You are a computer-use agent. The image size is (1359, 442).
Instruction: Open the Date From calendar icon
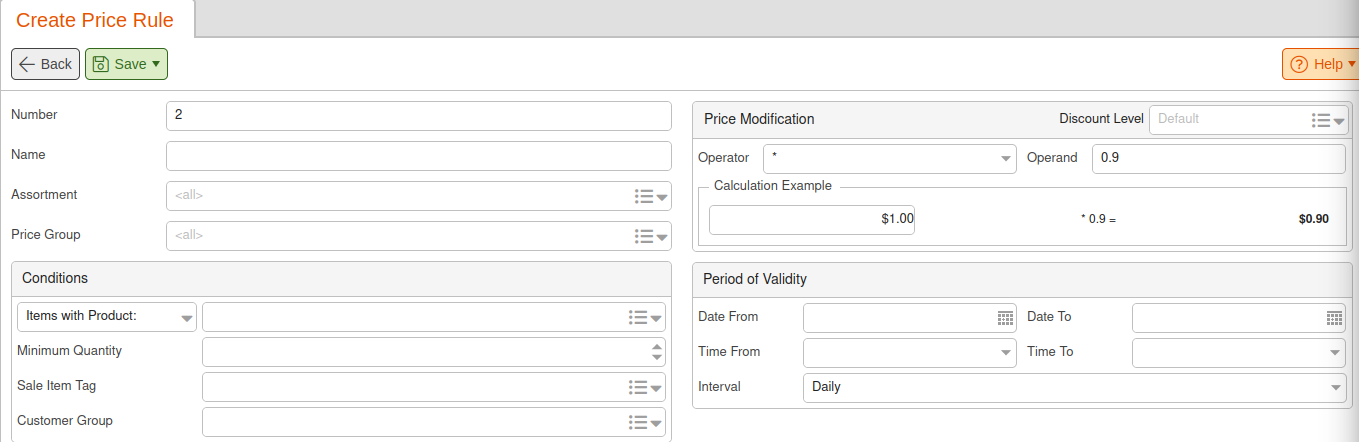tap(1006, 318)
